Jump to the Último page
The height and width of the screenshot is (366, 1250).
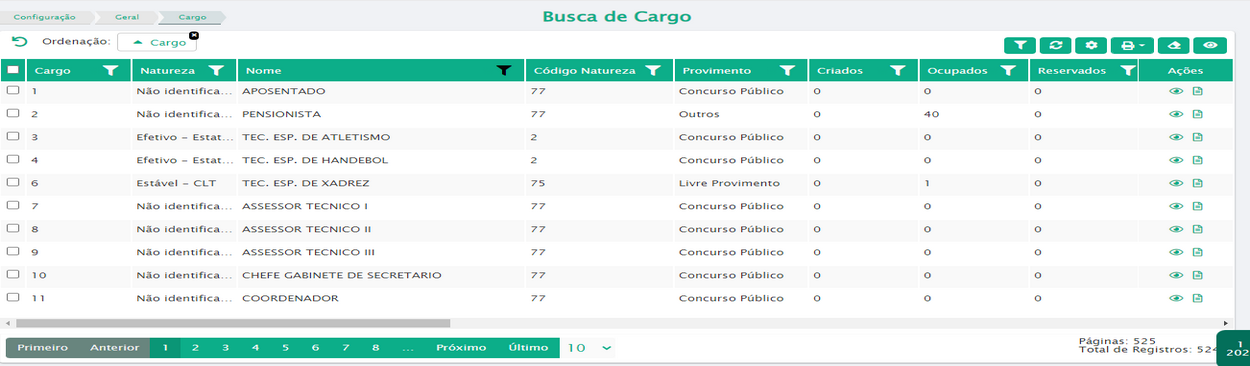528,348
